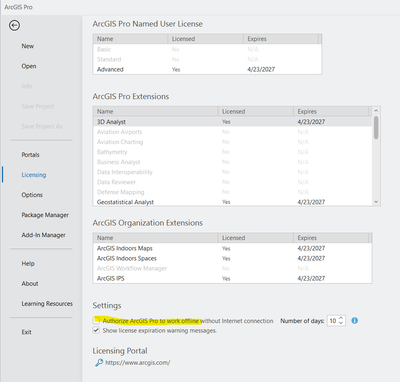
Task: Open the Options page
Action: 32,195
